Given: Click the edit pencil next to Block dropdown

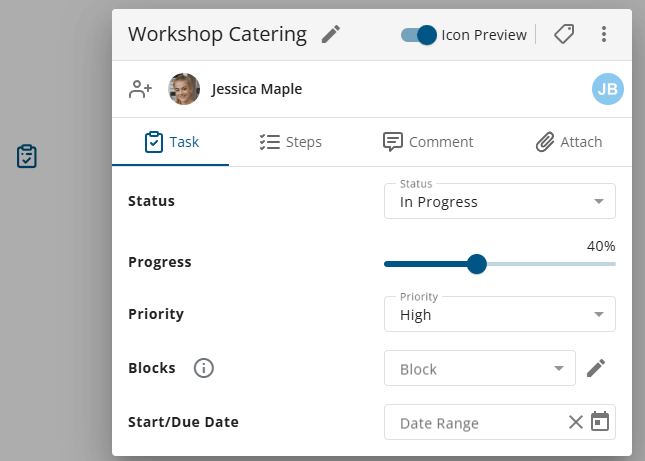Looking at the screenshot, I should 596,369.
